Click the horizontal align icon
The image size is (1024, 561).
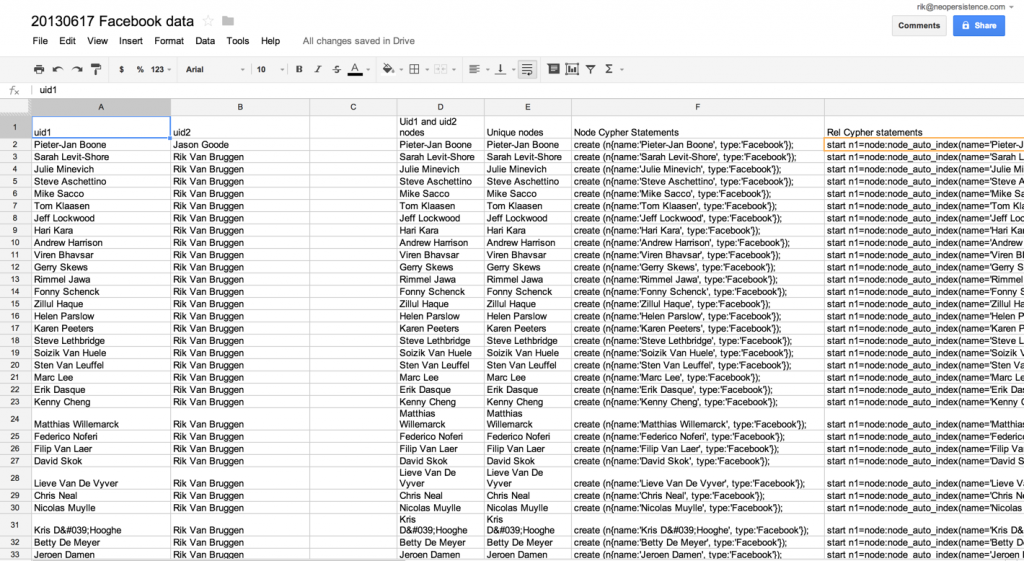coord(474,69)
